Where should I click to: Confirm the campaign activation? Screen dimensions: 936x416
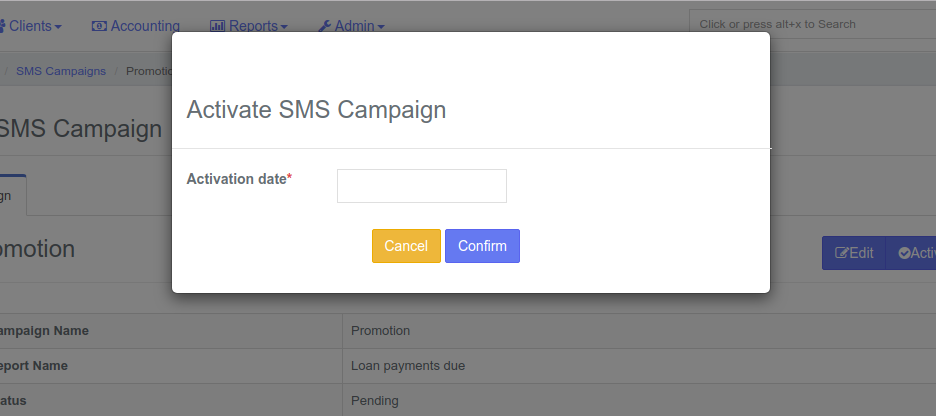[x=482, y=246]
